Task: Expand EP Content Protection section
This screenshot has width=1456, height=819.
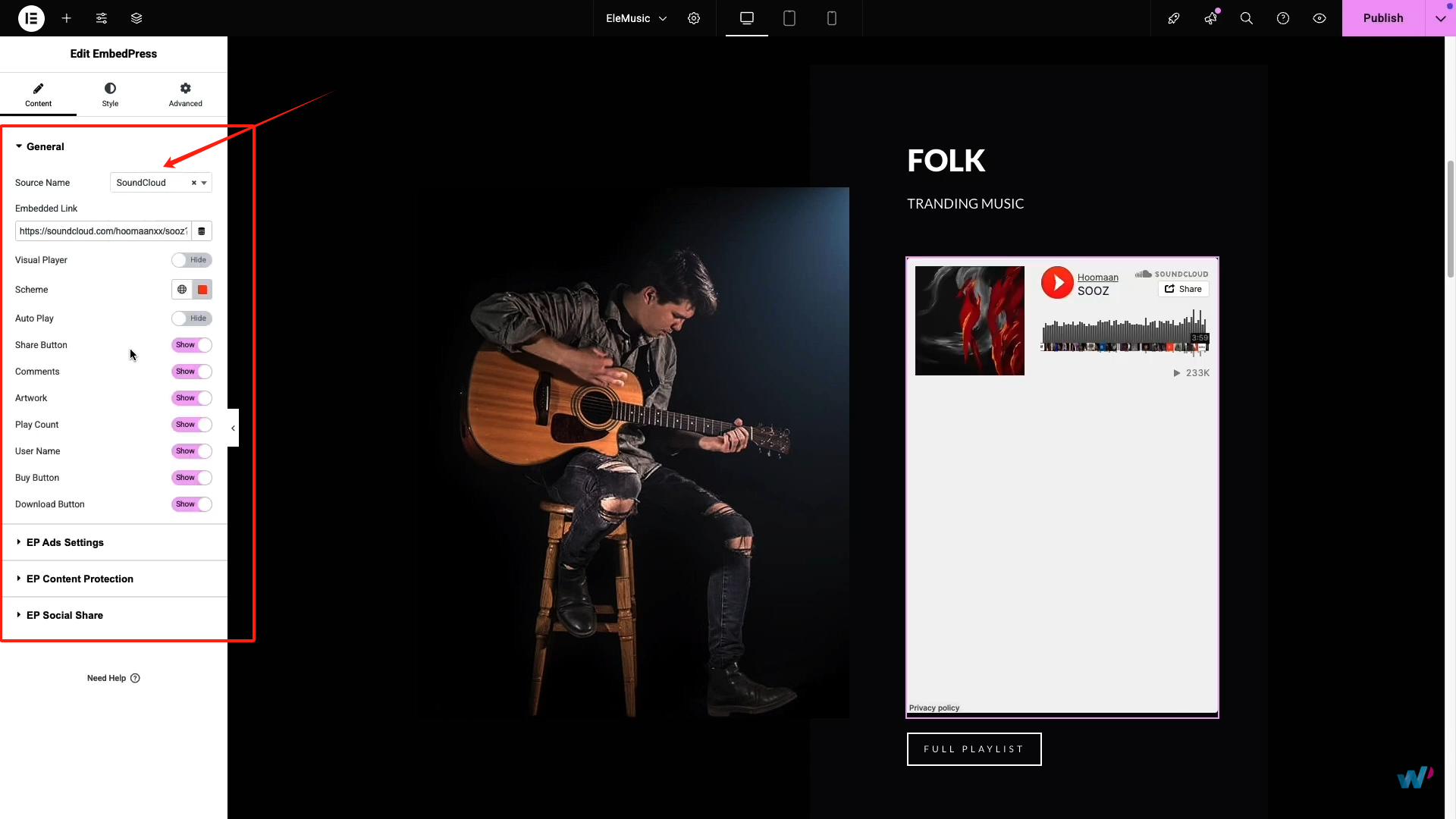Action: pos(80,579)
